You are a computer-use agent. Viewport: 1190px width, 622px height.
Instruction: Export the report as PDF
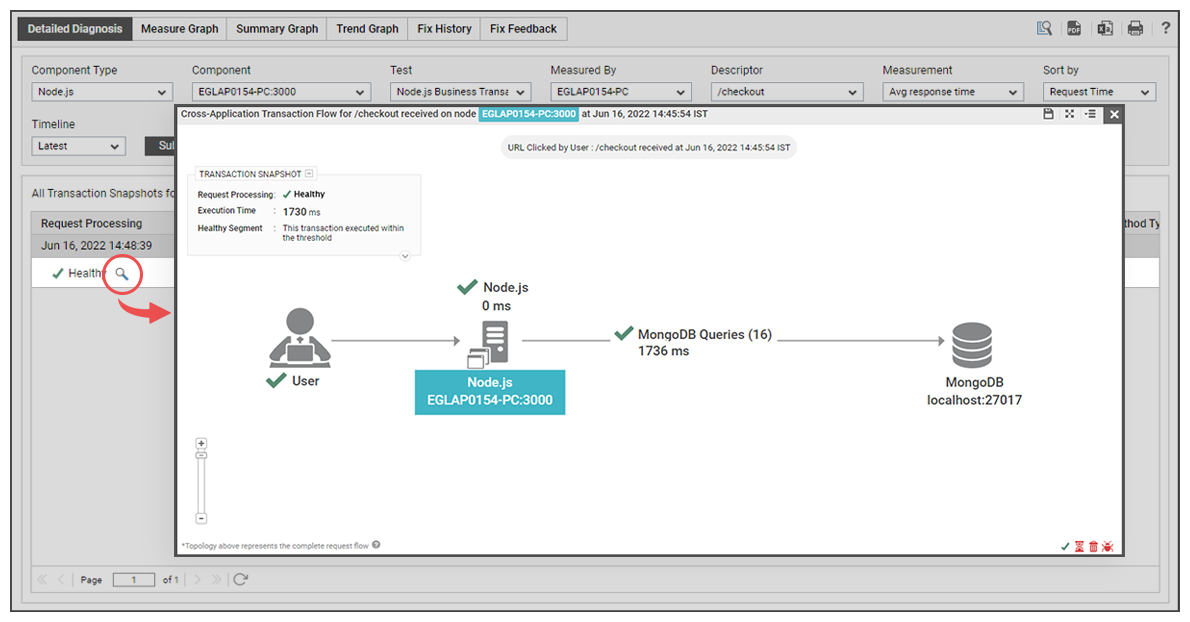1074,29
